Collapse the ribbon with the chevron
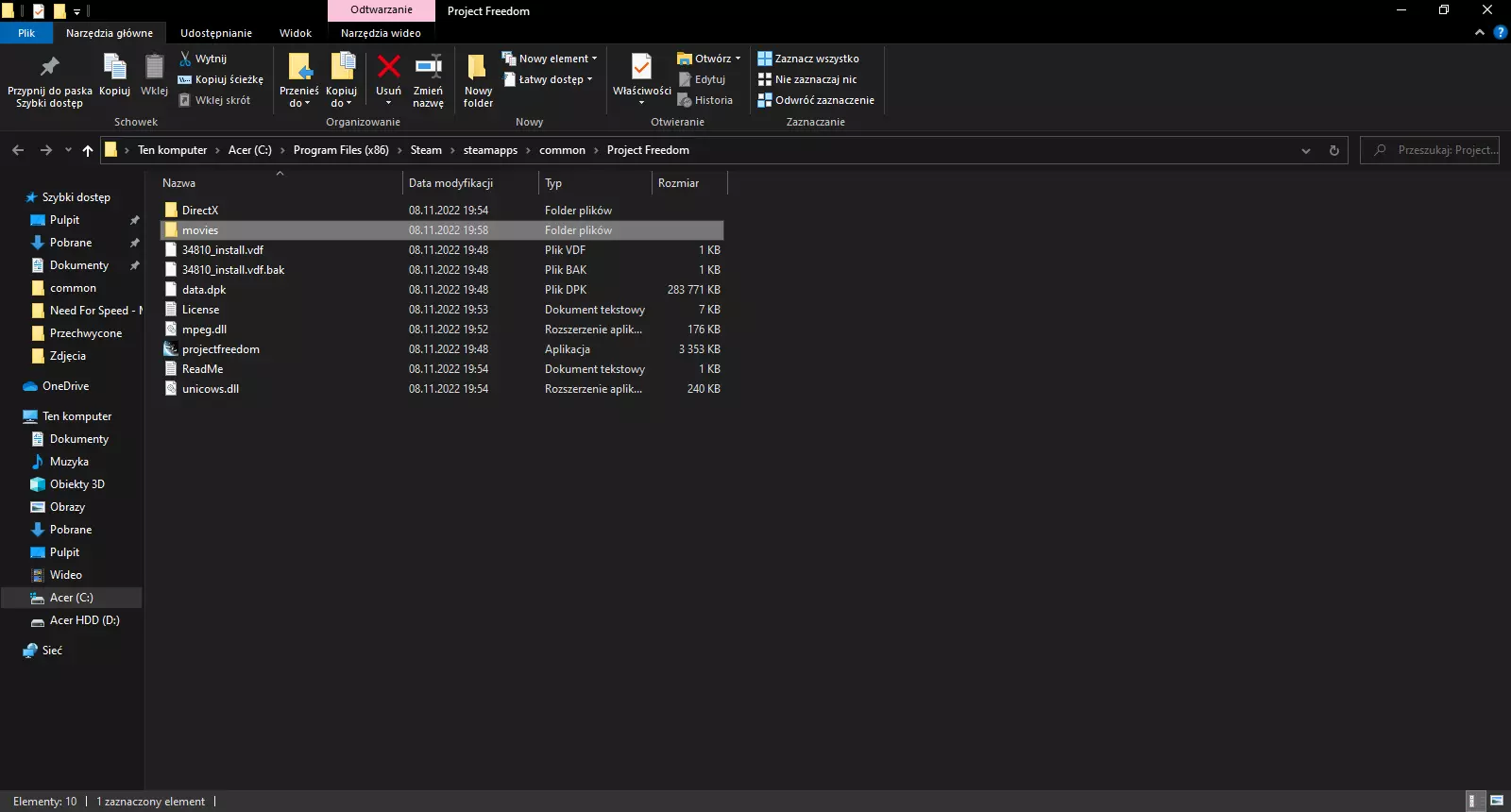 (x=1480, y=32)
